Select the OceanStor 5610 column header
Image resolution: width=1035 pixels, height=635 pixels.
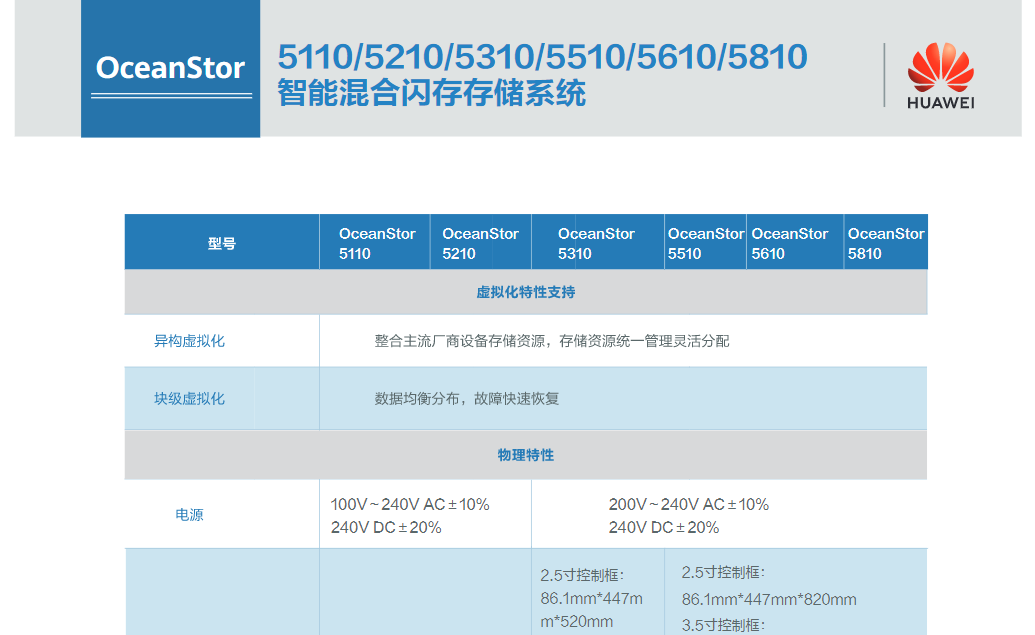coord(790,243)
